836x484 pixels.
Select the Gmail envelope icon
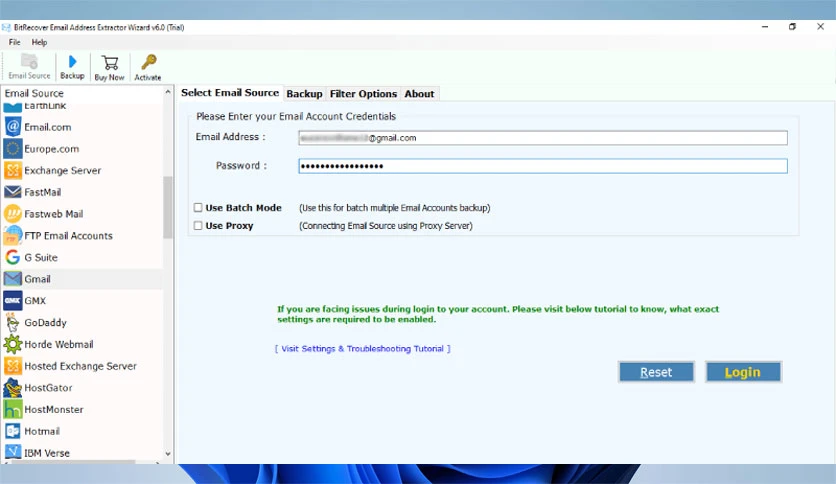coord(13,279)
